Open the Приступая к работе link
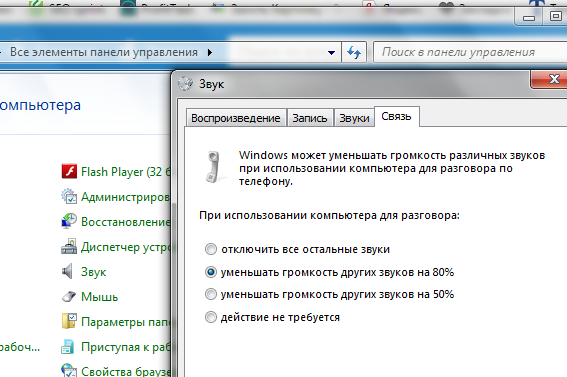 [125, 347]
